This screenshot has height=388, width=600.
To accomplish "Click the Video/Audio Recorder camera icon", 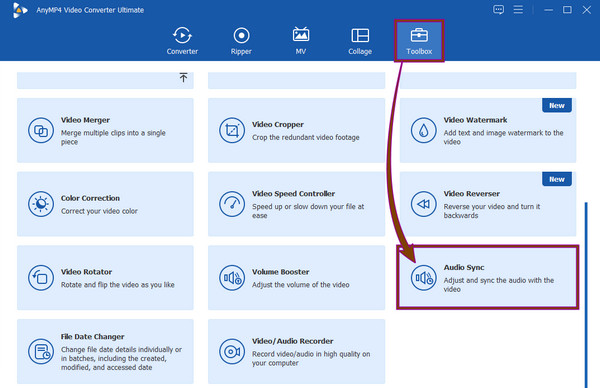I will pos(232,351).
